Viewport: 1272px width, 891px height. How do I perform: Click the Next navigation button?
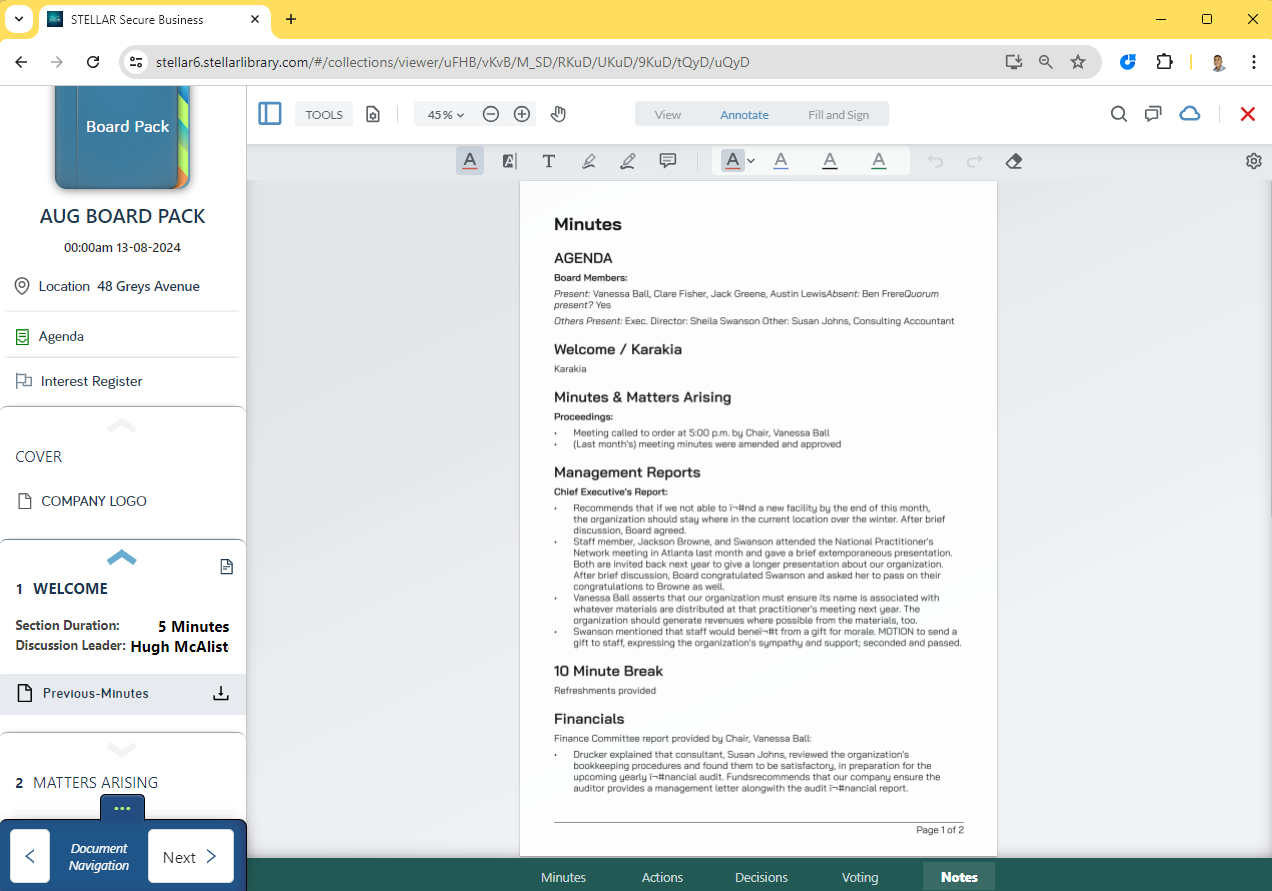click(x=190, y=857)
